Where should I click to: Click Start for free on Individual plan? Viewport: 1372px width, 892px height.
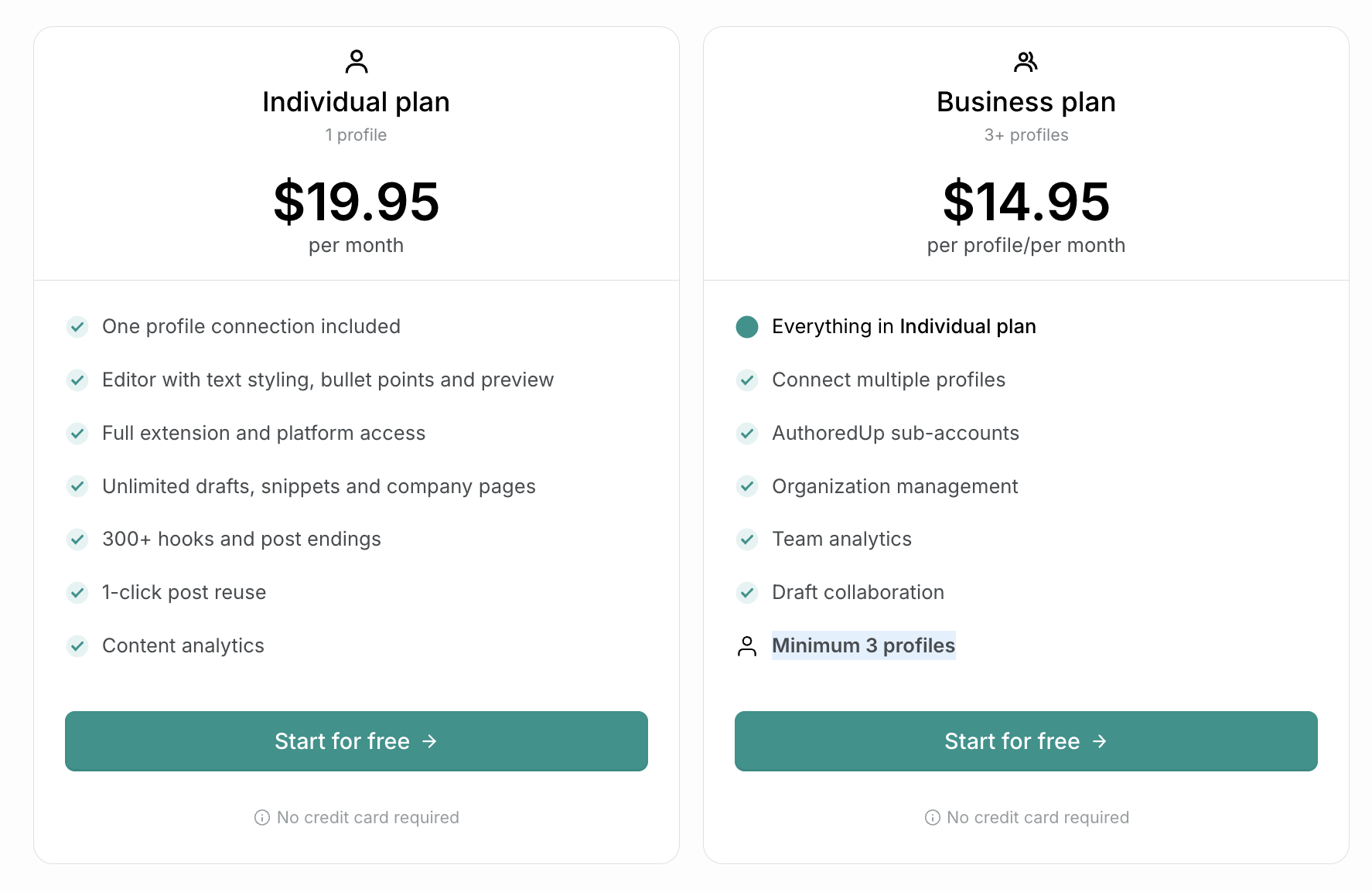pos(356,740)
